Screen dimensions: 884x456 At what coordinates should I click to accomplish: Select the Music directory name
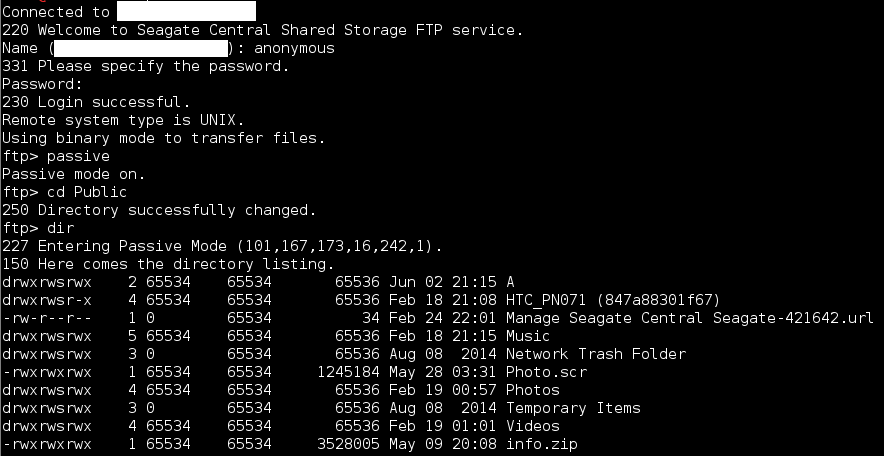point(528,336)
